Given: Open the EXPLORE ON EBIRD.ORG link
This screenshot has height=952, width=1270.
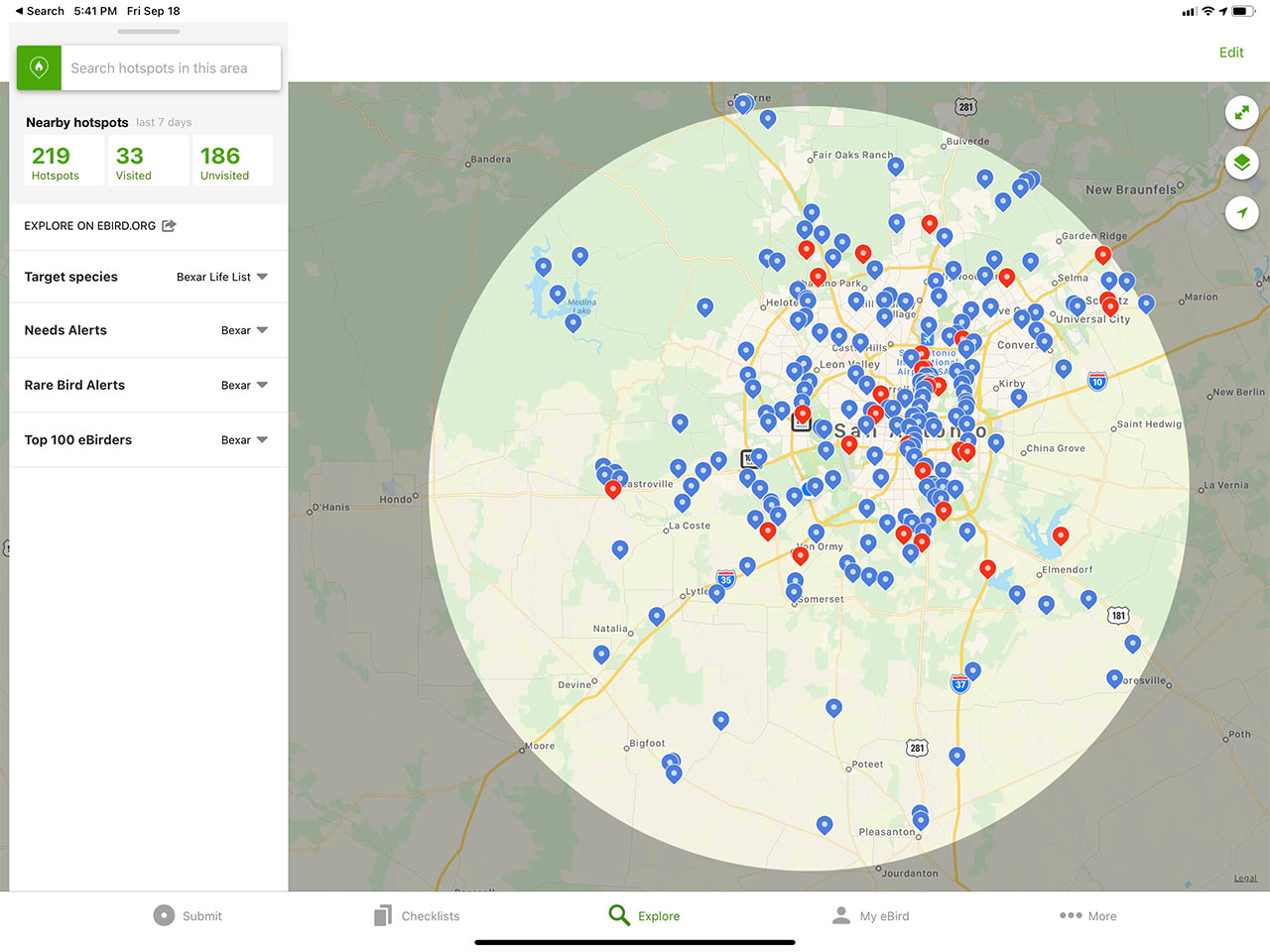Looking at the screenshot, I should click(88, 225).
